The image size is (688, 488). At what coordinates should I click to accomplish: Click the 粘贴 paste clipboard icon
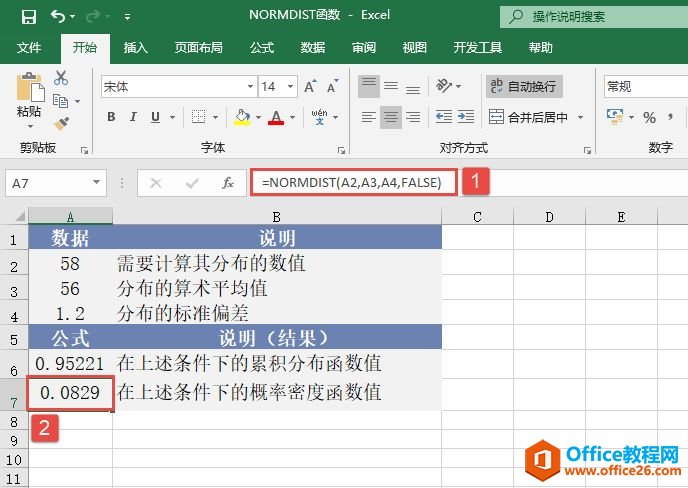(x=30, y=87)
